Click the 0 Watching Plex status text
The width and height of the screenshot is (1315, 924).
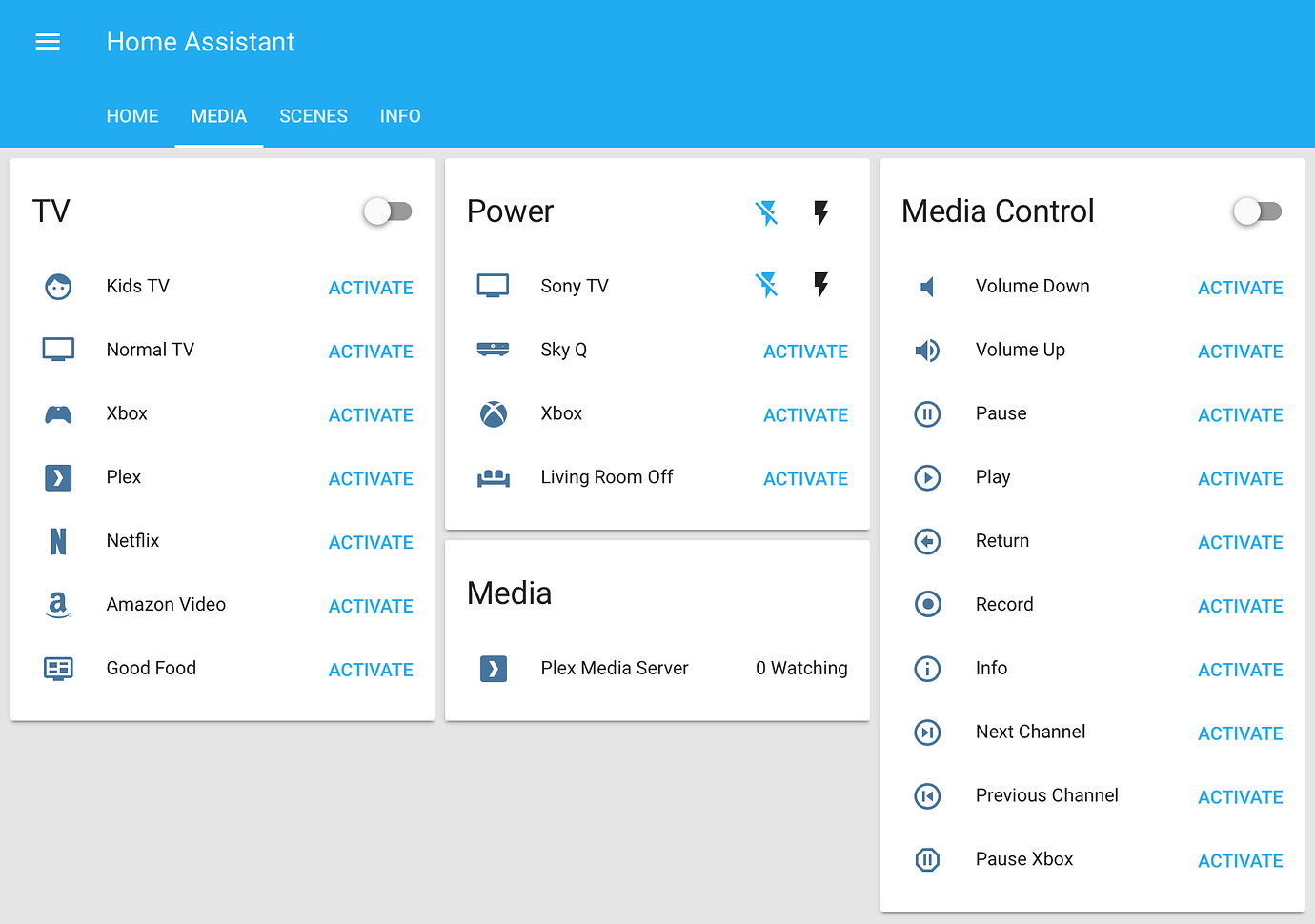point(801,668)
